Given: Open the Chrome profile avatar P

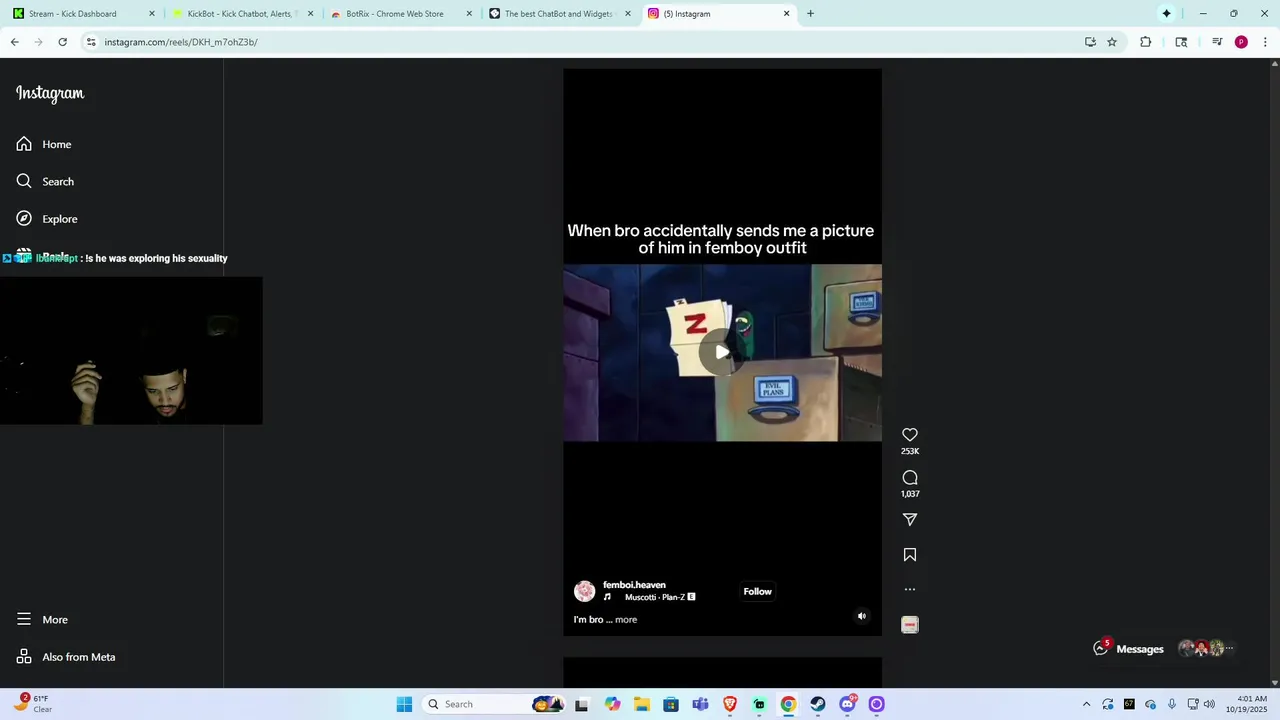Looking at the screenshot, I should [x=1241, y=42].
